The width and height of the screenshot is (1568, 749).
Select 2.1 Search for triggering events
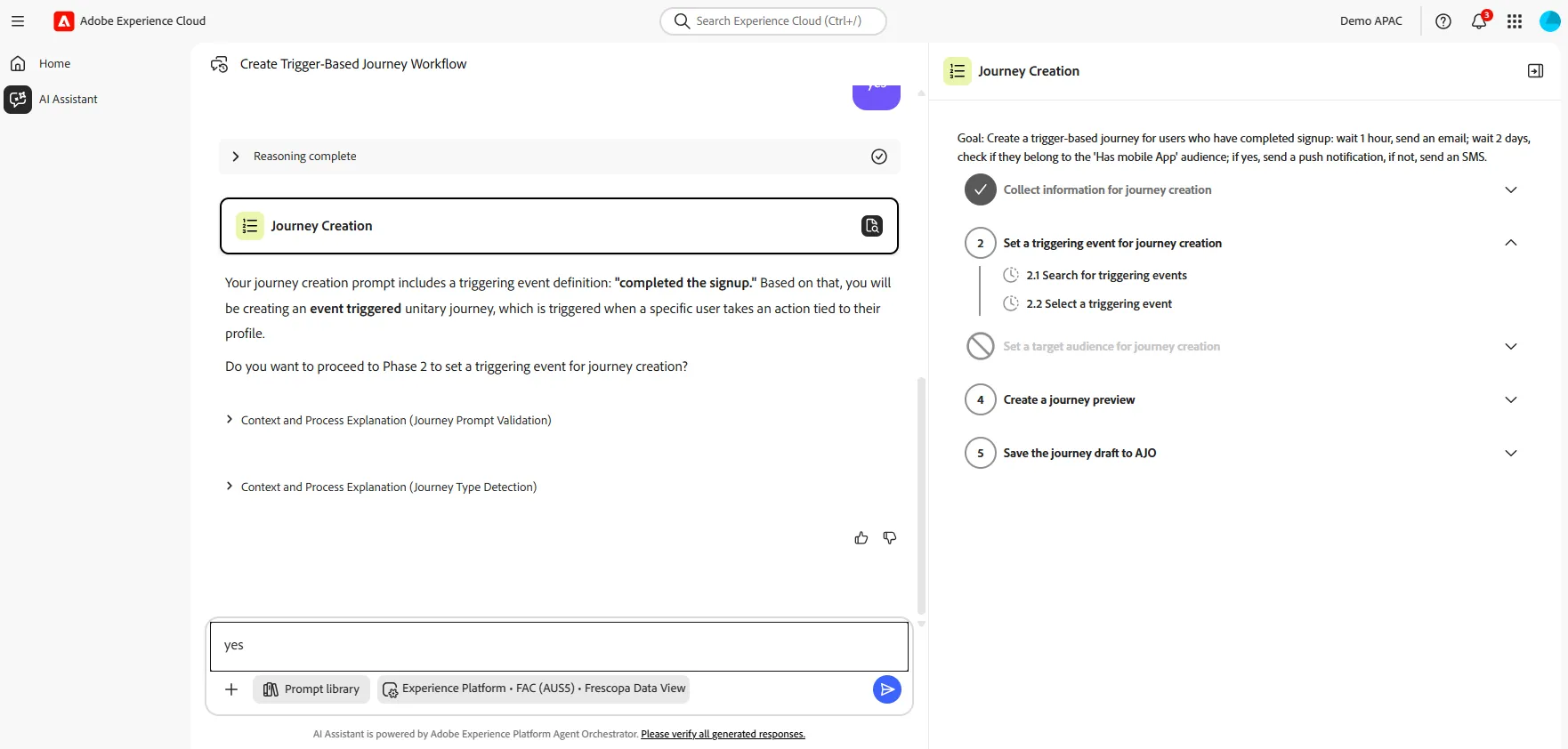[x=1106, y=275]
